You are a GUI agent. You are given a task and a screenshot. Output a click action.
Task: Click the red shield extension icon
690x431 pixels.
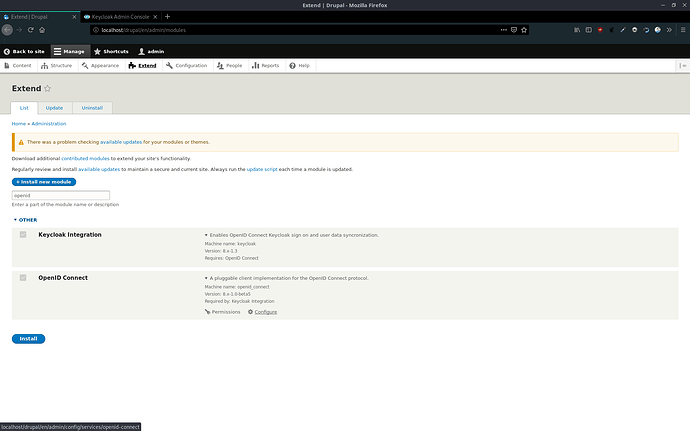click(600, 30)
